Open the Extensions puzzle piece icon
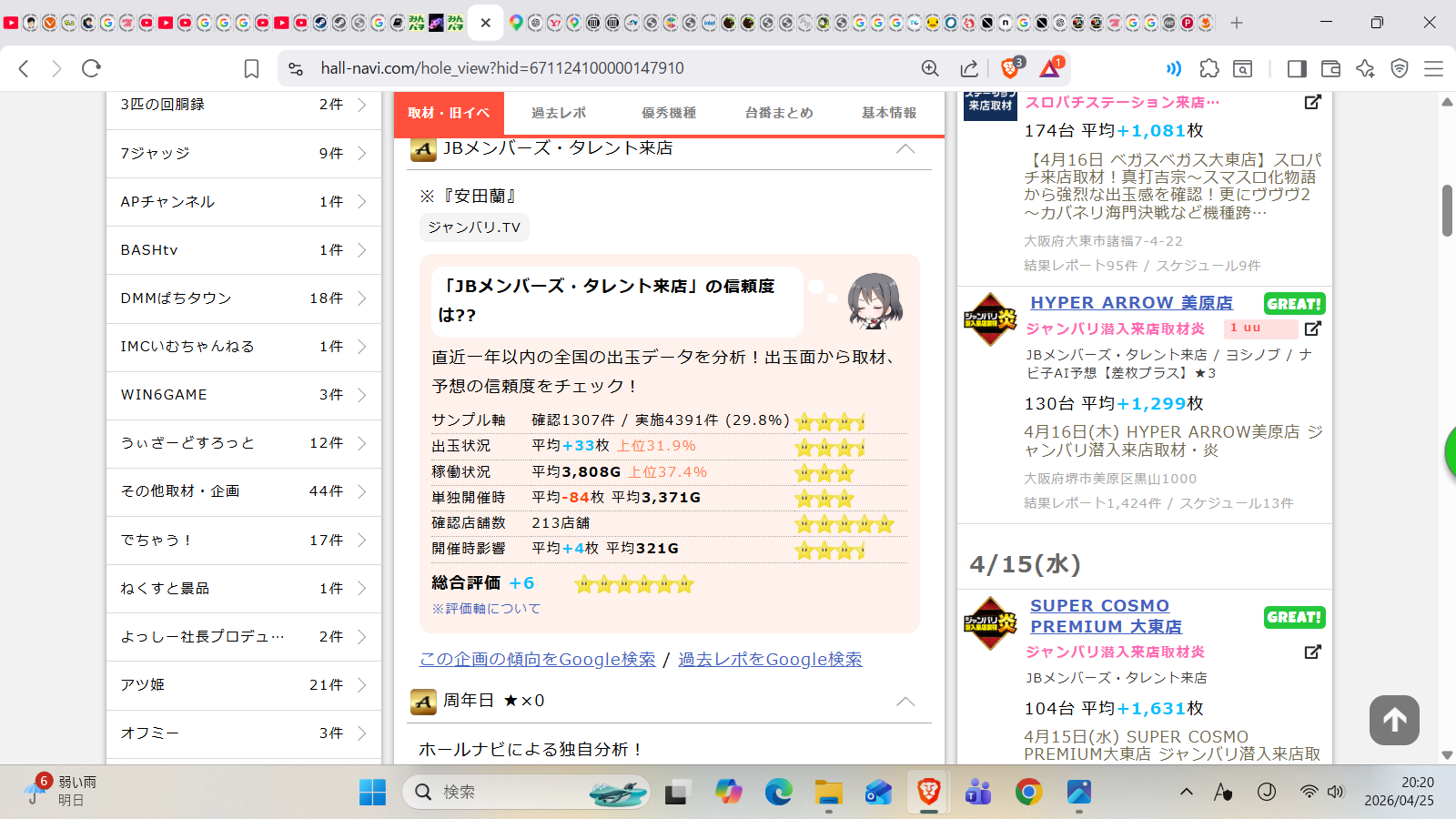The width and height of the screenshot is (1456, 819). point(1209,68)
